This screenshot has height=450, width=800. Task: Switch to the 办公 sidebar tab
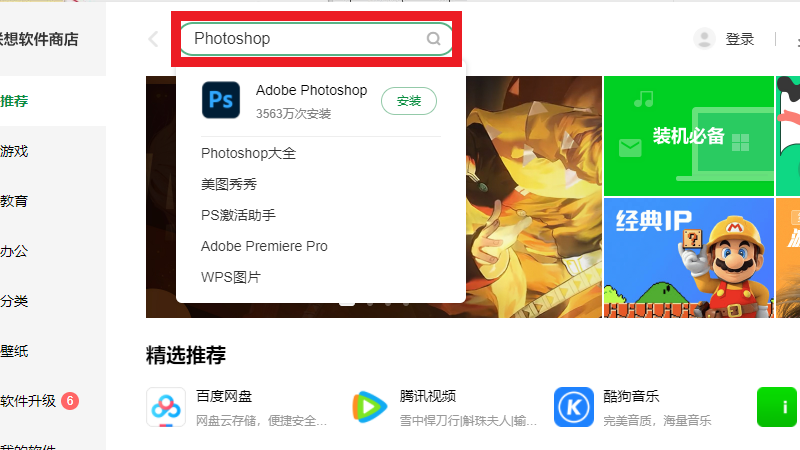[14, 251]
